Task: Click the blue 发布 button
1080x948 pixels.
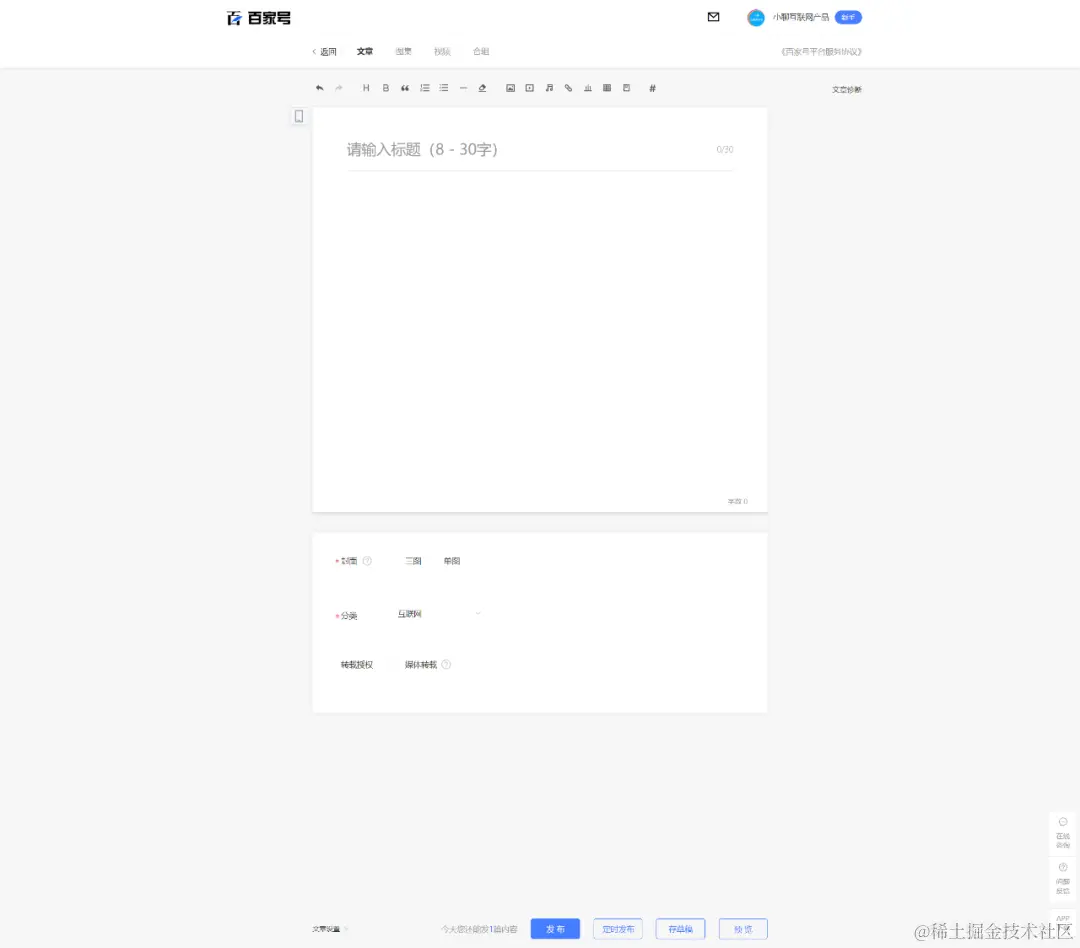Action: click(555, 929)
